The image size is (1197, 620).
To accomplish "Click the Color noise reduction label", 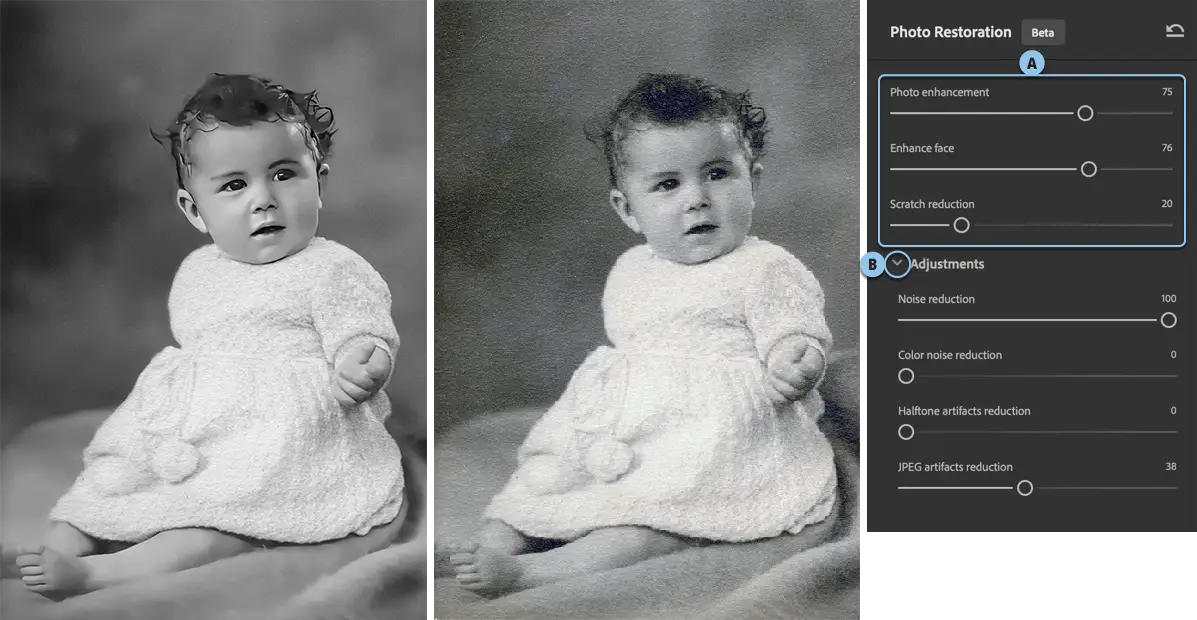I will click(950, 355).
